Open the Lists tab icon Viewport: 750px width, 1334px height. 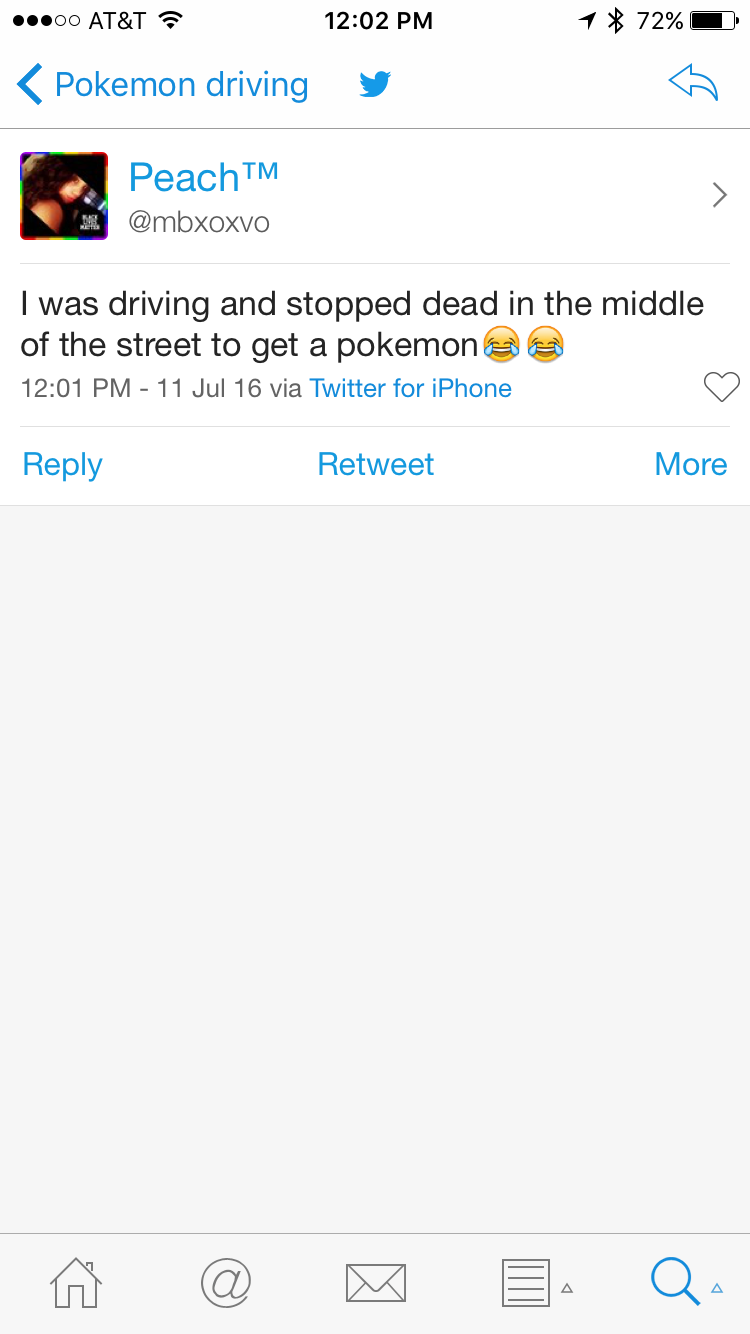tap(526, 1282)
